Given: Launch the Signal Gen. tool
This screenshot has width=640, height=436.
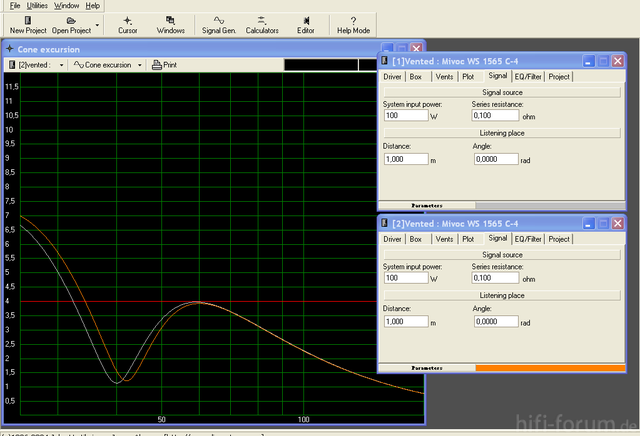Looking at the screenshot, I should [219, 25].
